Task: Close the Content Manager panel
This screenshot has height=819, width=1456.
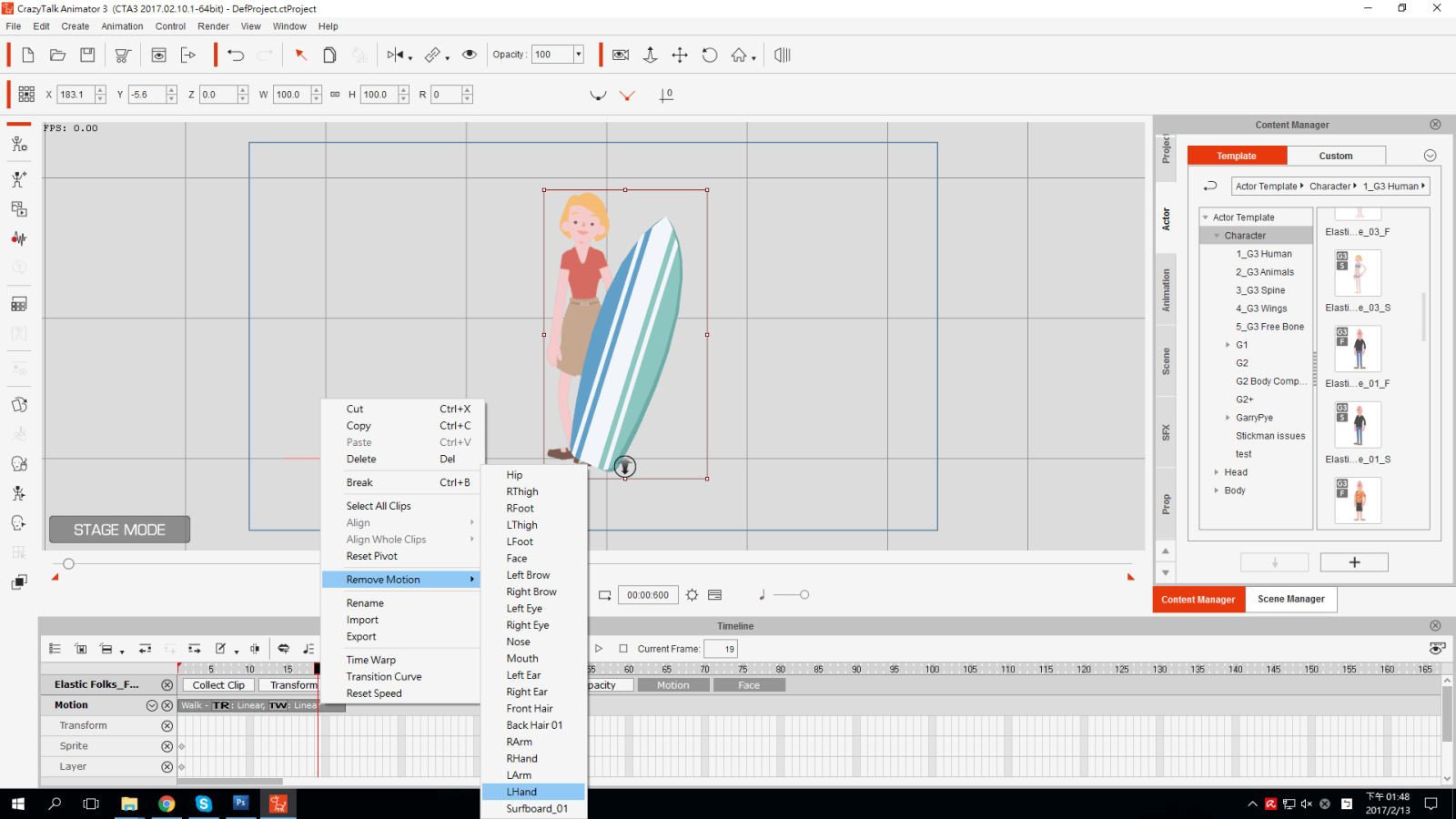Action: (1435, 125)
